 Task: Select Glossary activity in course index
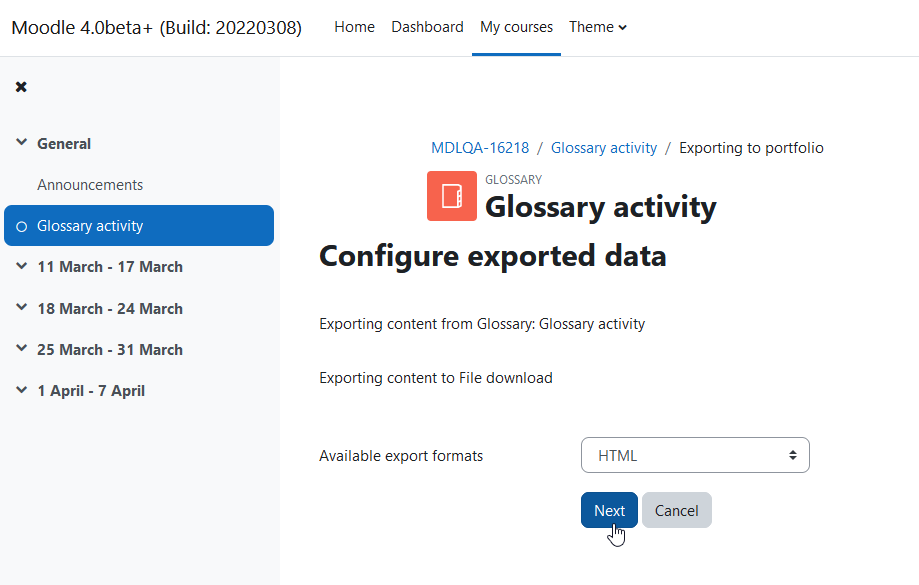[x=90, y=226]
